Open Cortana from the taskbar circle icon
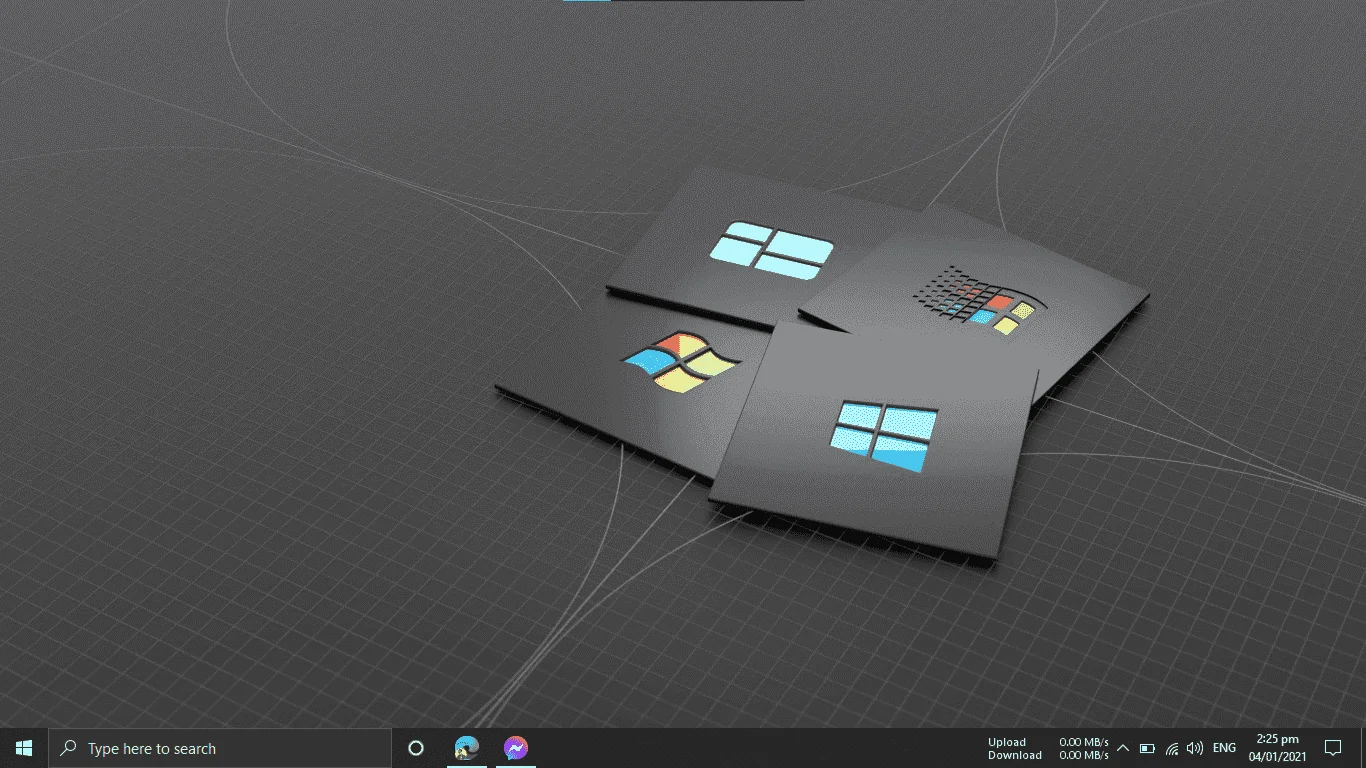Viewport: 1366px width, 768px height. [416, 748]
